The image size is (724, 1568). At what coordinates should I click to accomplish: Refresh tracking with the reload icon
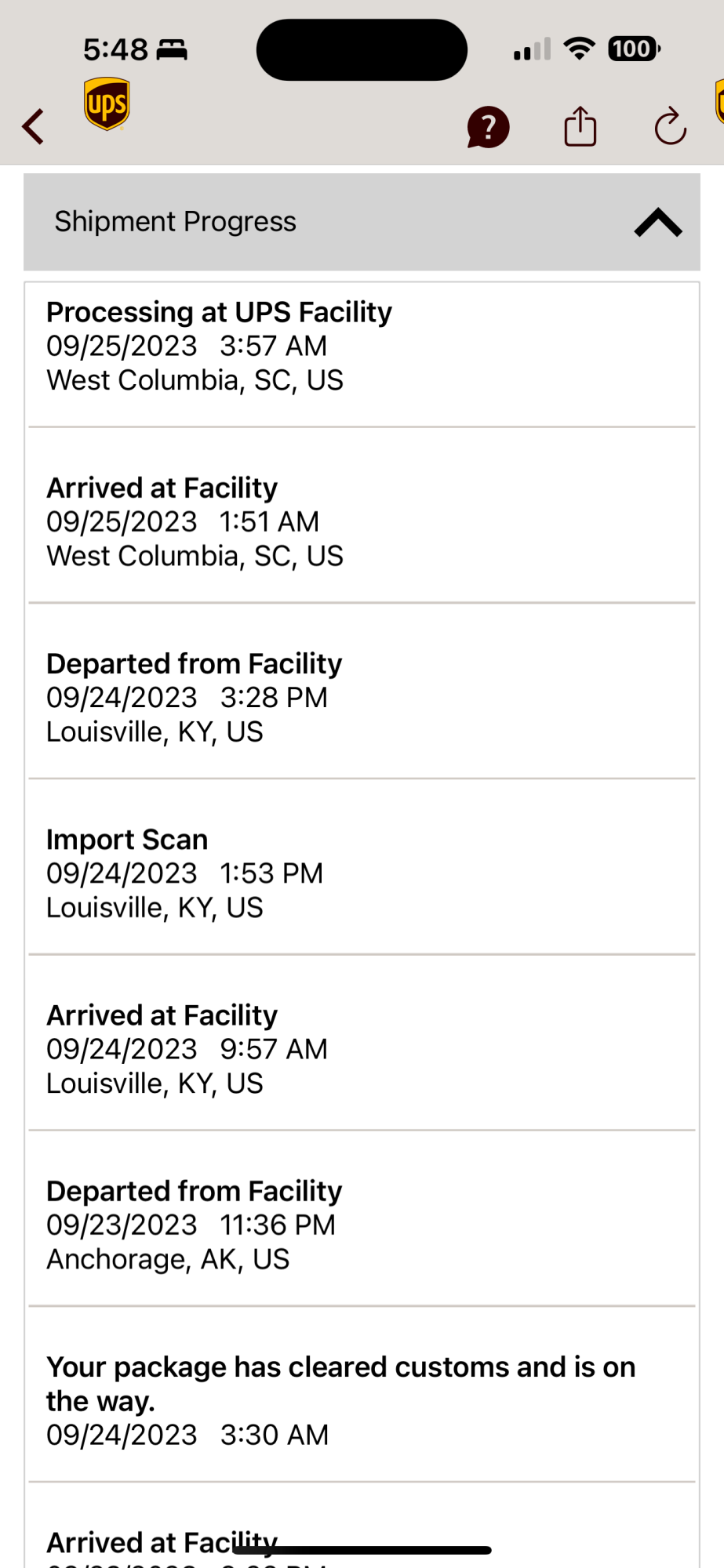[x=671, y=126]
